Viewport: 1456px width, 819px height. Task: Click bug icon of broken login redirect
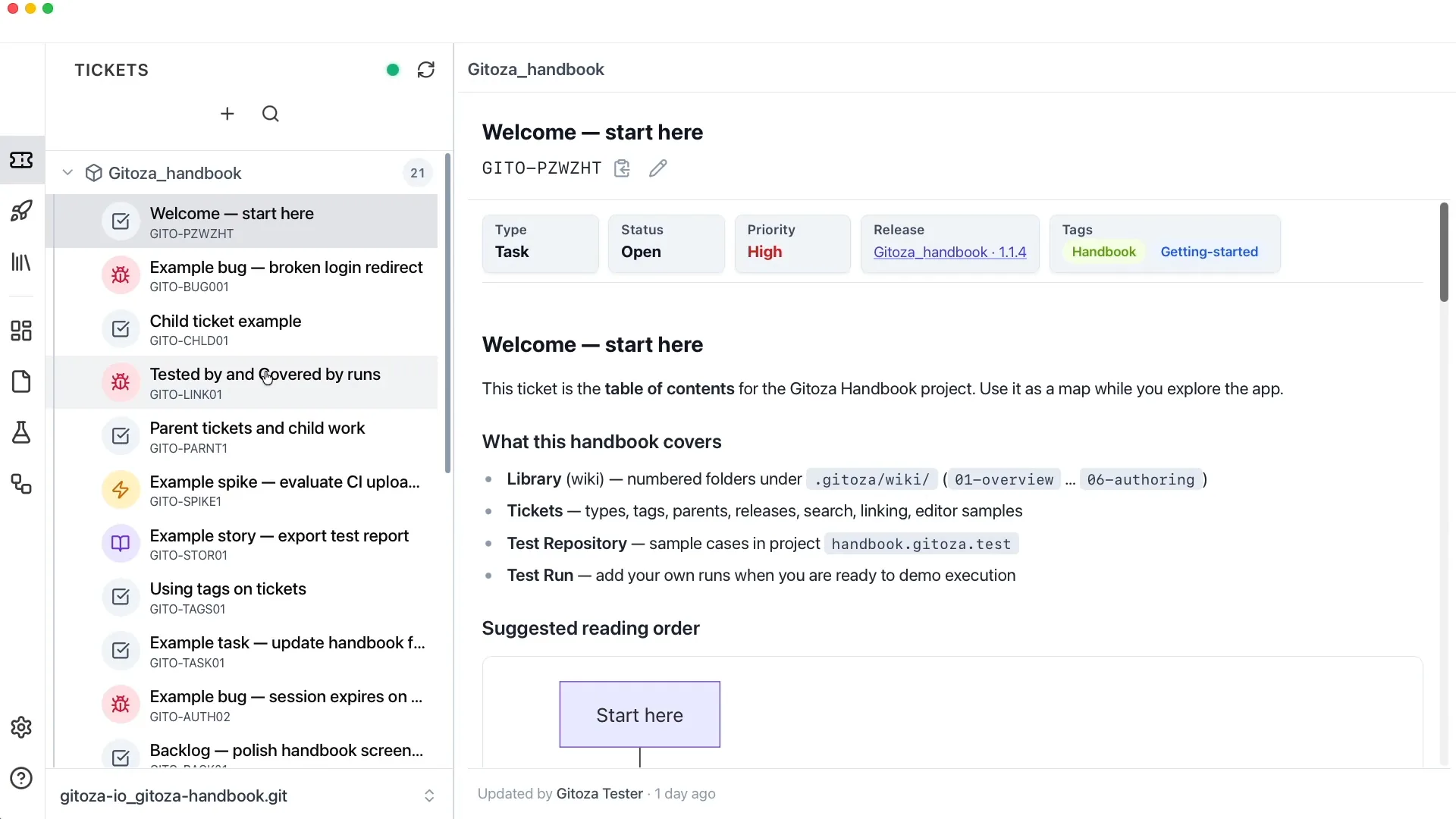[x=121, y=275]
